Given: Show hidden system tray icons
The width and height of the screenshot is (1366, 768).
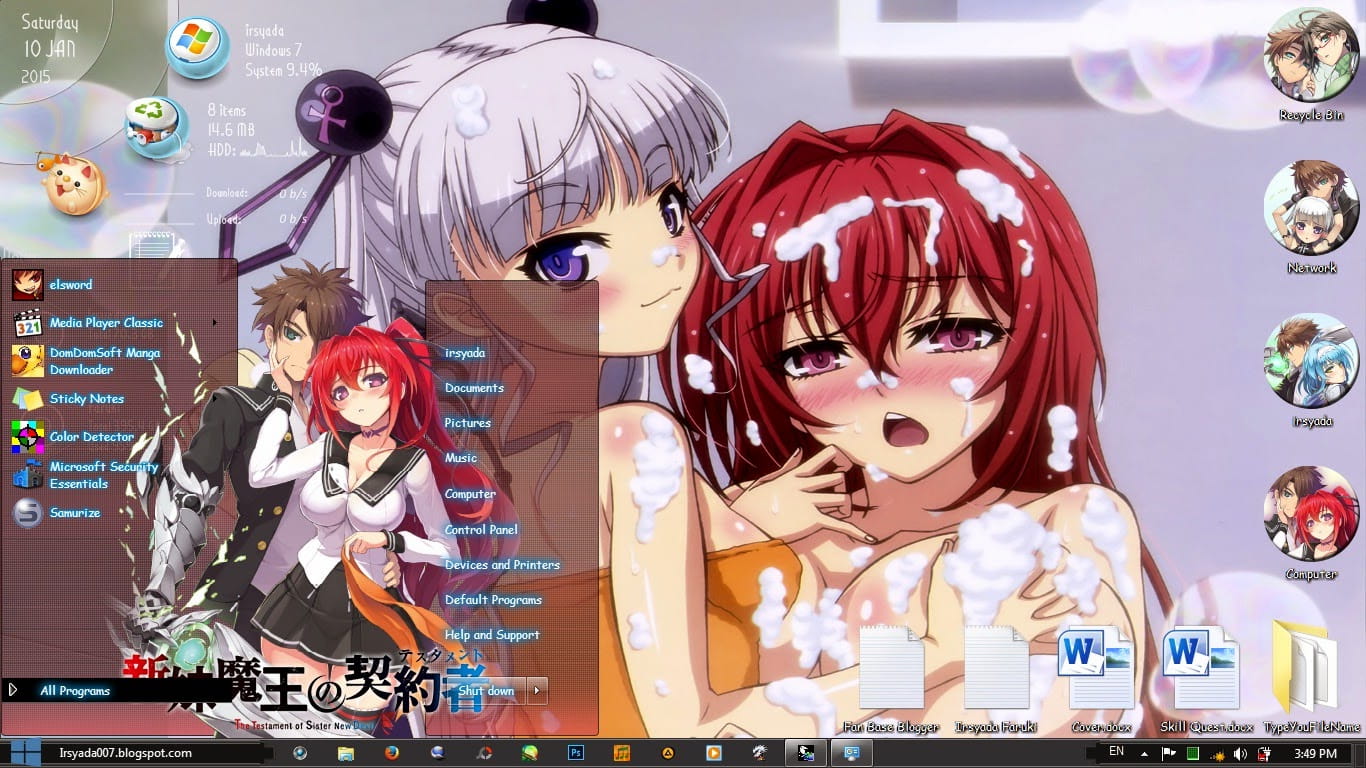Looking at the screenshot, I should (x=1144, y=753).
